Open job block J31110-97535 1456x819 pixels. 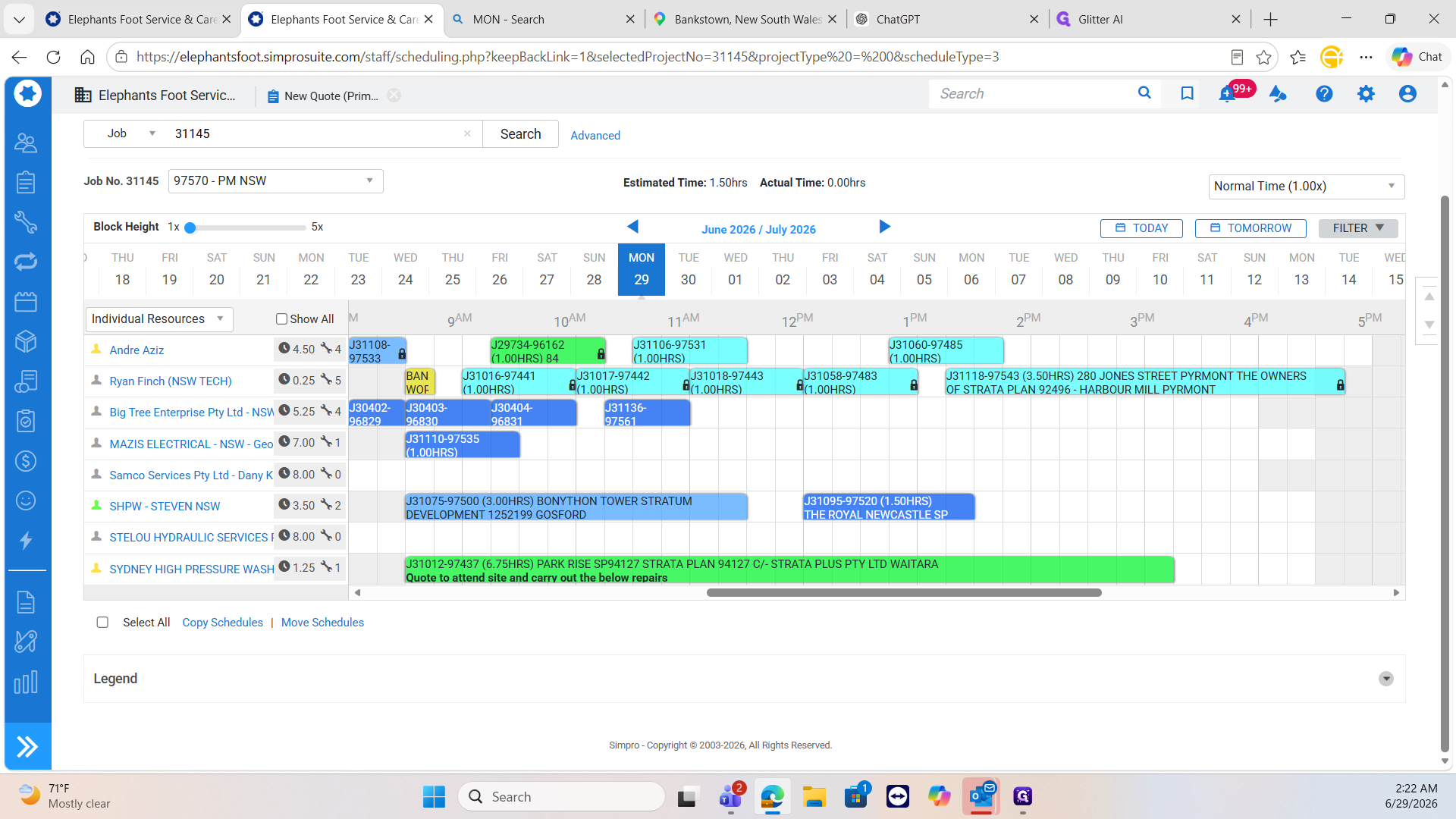click(x=463, y=445)
